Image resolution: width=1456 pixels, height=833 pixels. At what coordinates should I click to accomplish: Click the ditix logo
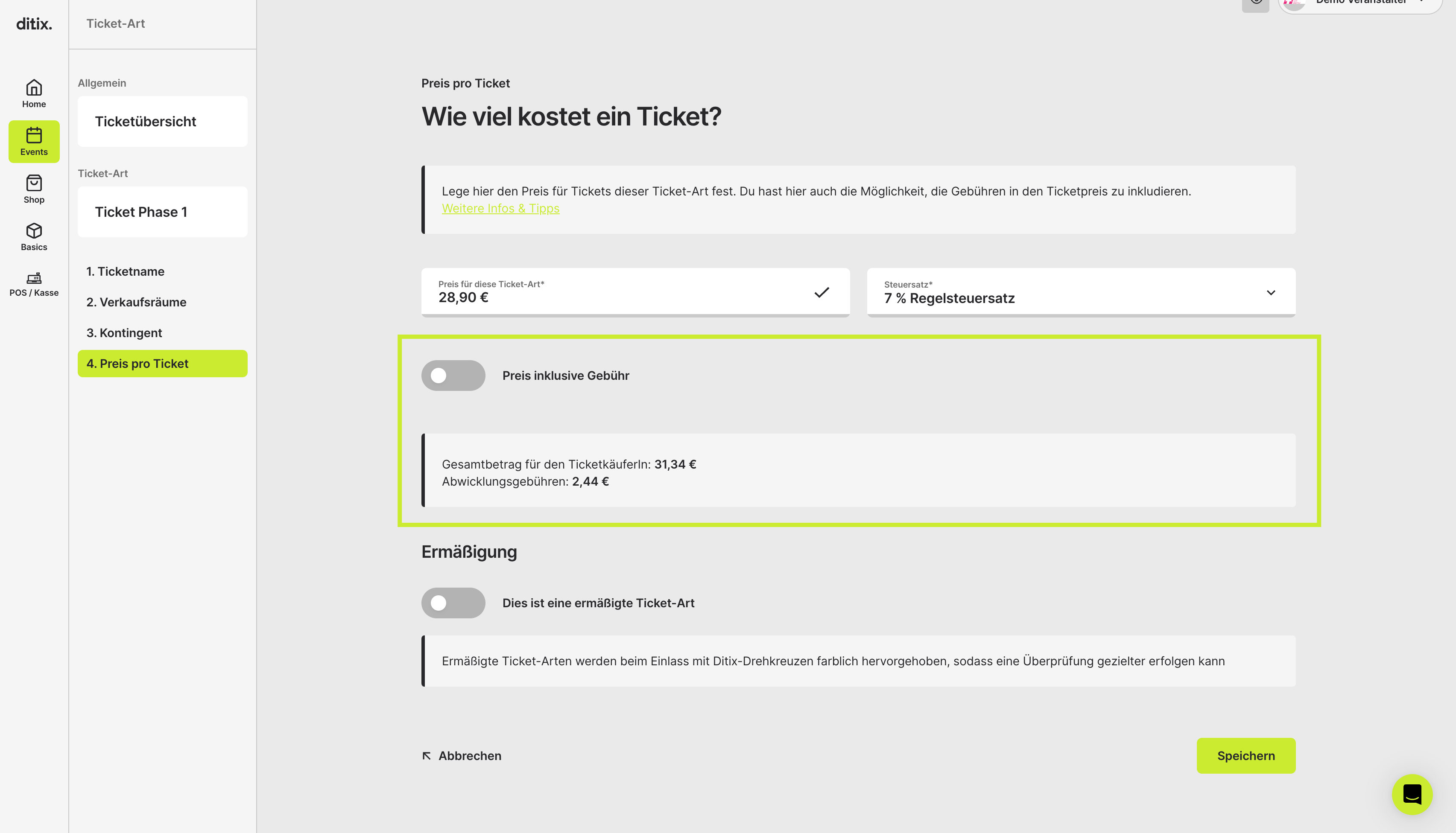pos(34,23)
